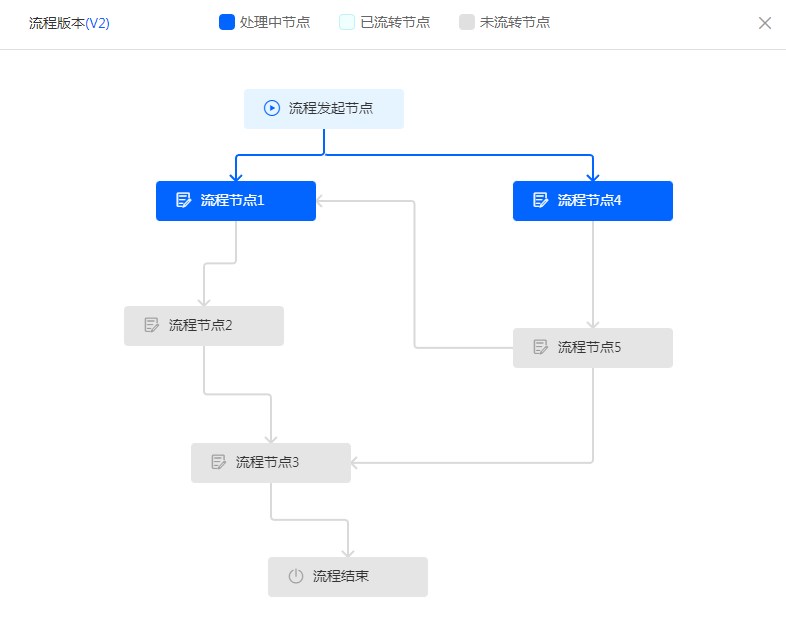Click the edit icon on 流程节点1
The image size is (786, 626).
[x=183, y=200]
